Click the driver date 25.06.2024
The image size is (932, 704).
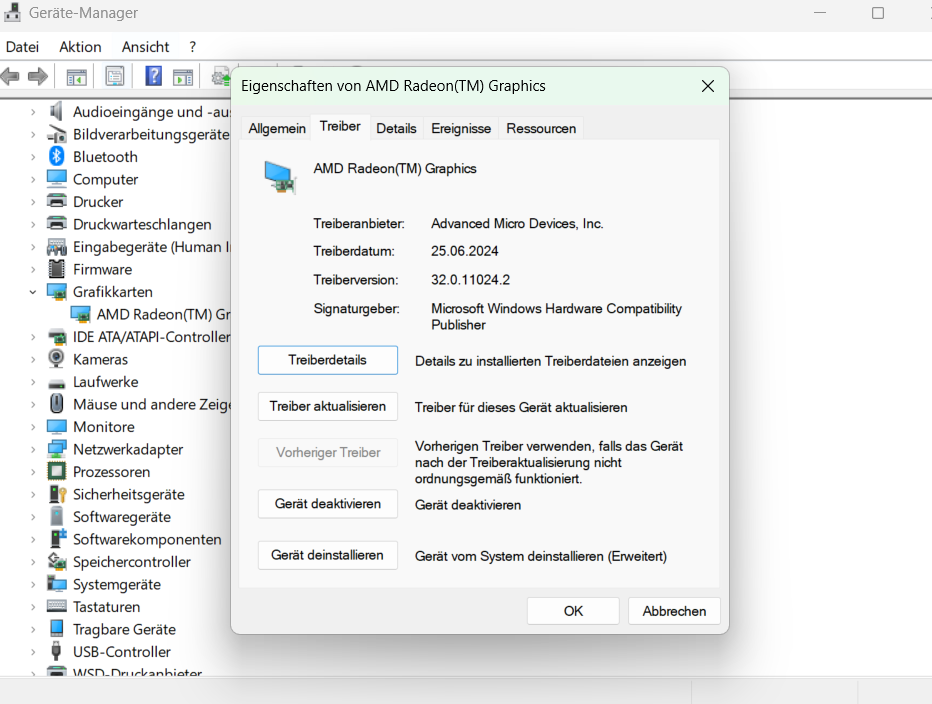pos(464,252)
